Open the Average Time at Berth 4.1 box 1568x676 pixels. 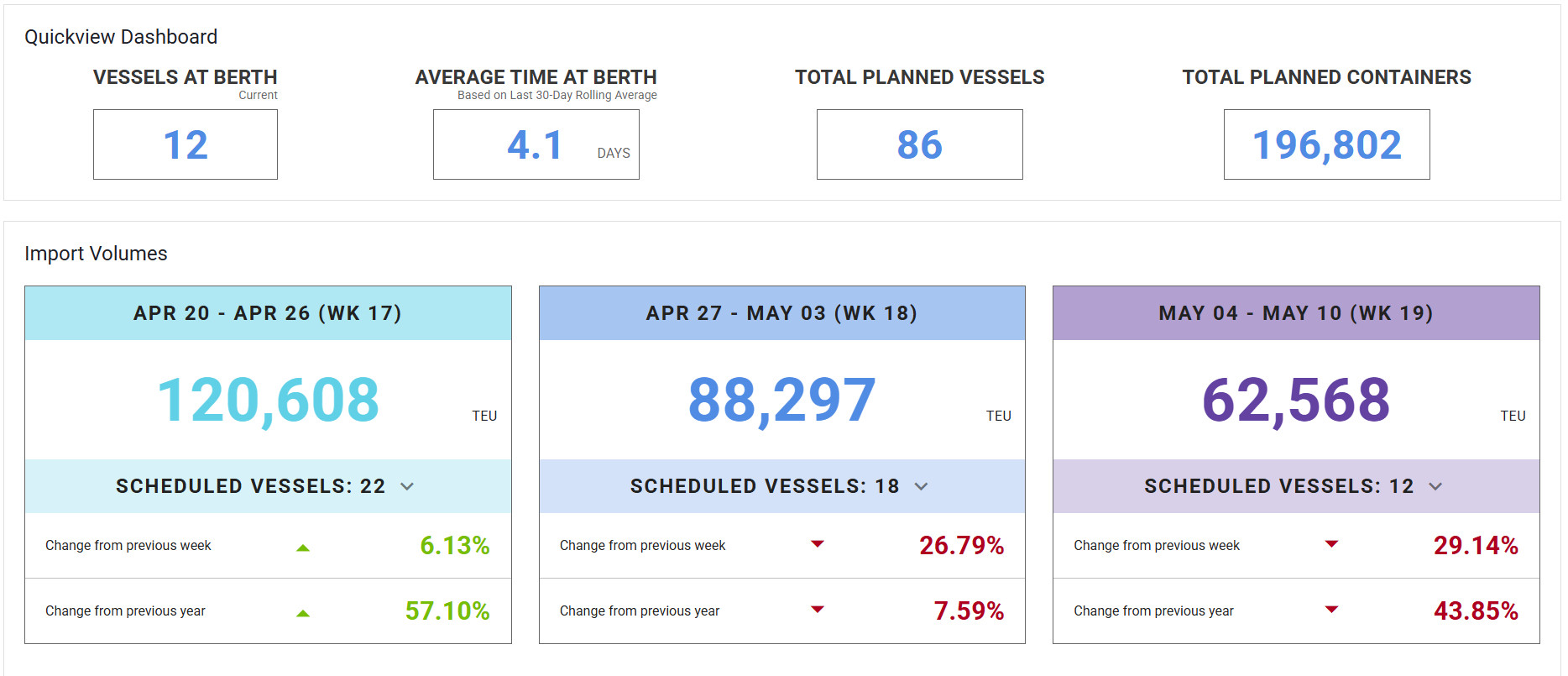click(x=536, y=144)
